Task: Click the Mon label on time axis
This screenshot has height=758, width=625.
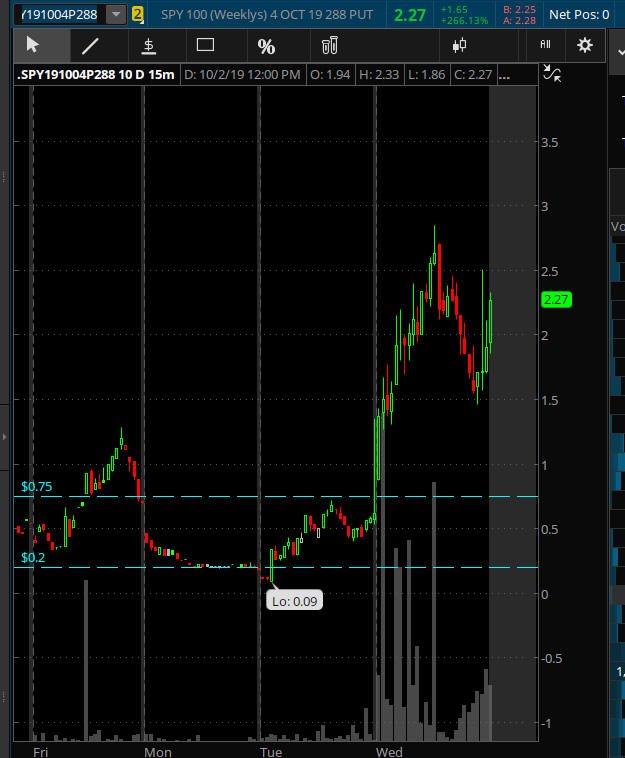Action: [158, 752]
